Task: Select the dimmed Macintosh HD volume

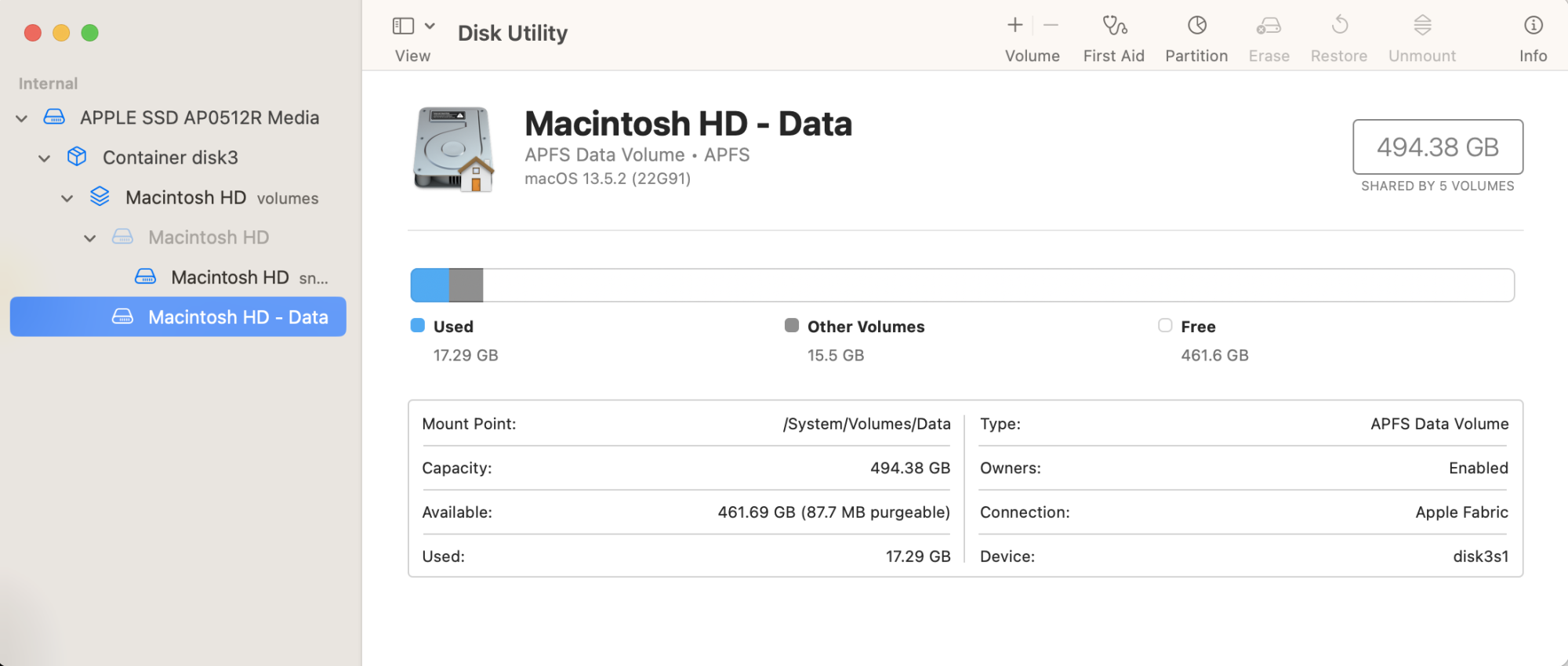Action: click(178, 237)
